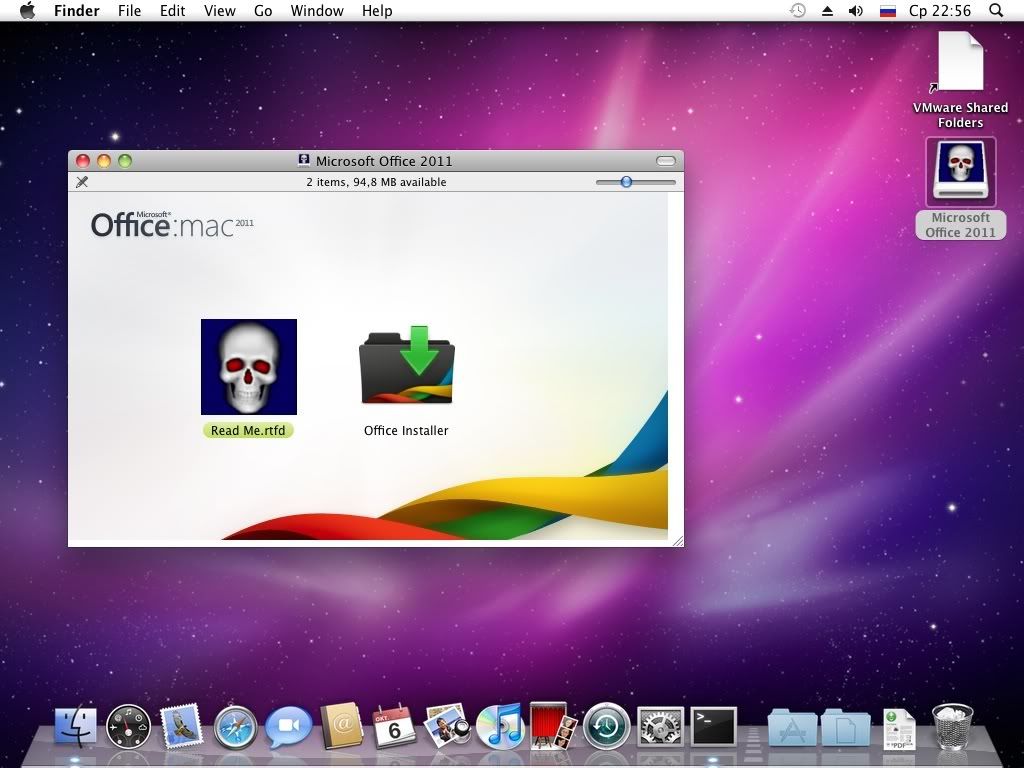Image resolution: width=1024 pixels, height=768 pixels.
Task: Toggle the toolbar pill button in title bar
Action: click(x=665, y=161)
